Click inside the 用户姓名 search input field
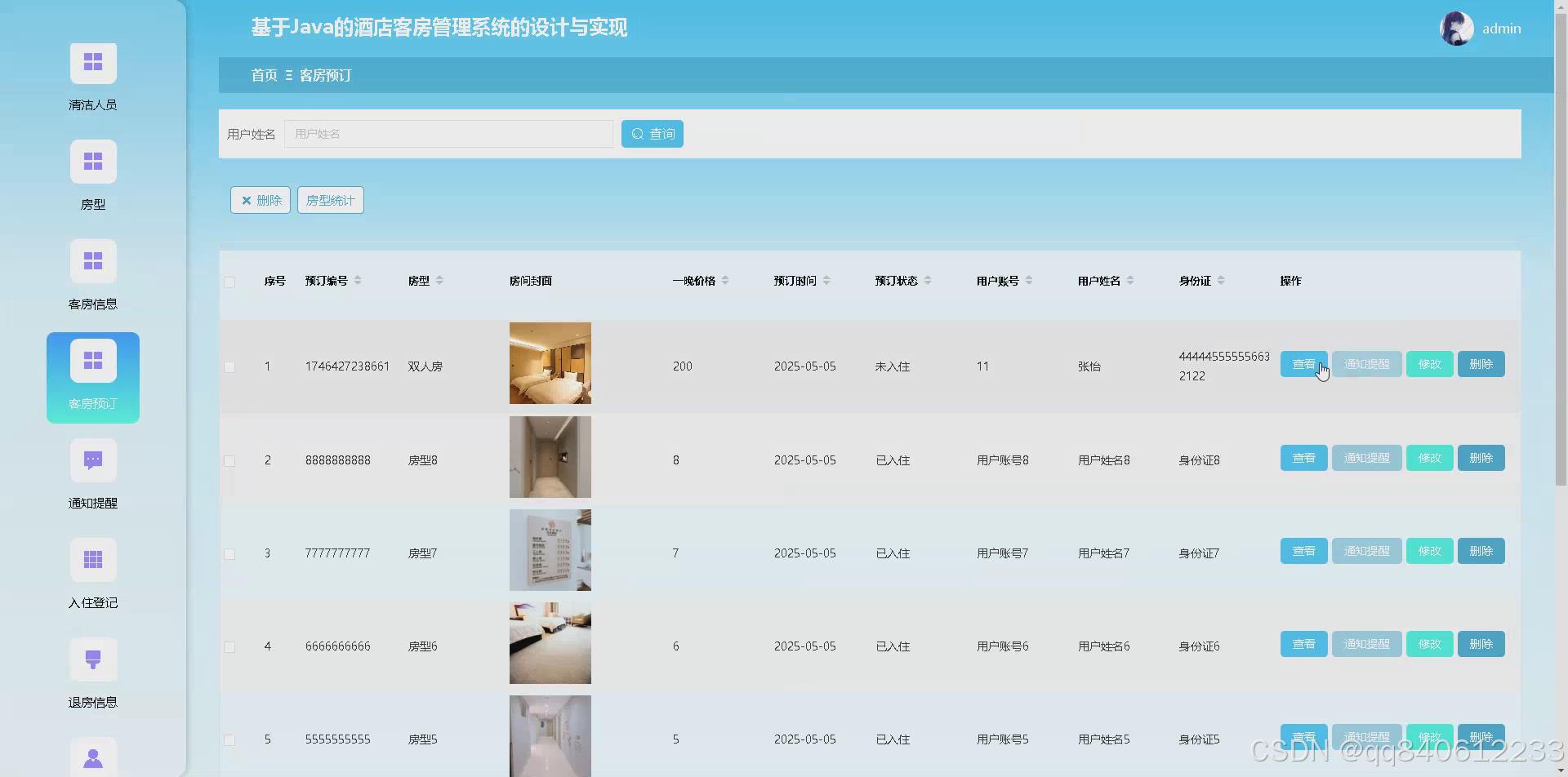This screenshot has height=777, width=1568. coord(448,134)
